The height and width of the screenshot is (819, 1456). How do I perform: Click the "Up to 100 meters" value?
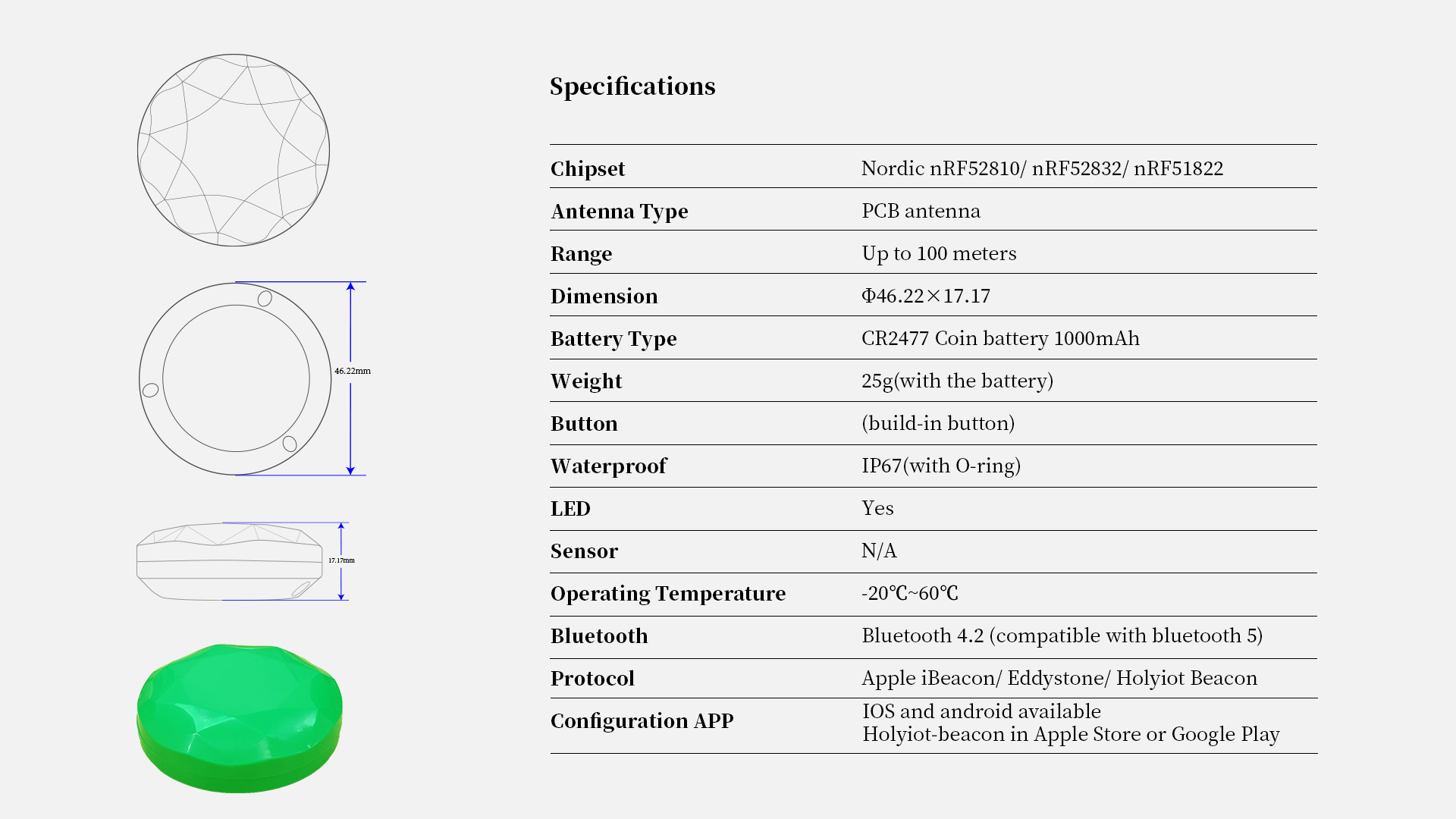click(939, 253)
